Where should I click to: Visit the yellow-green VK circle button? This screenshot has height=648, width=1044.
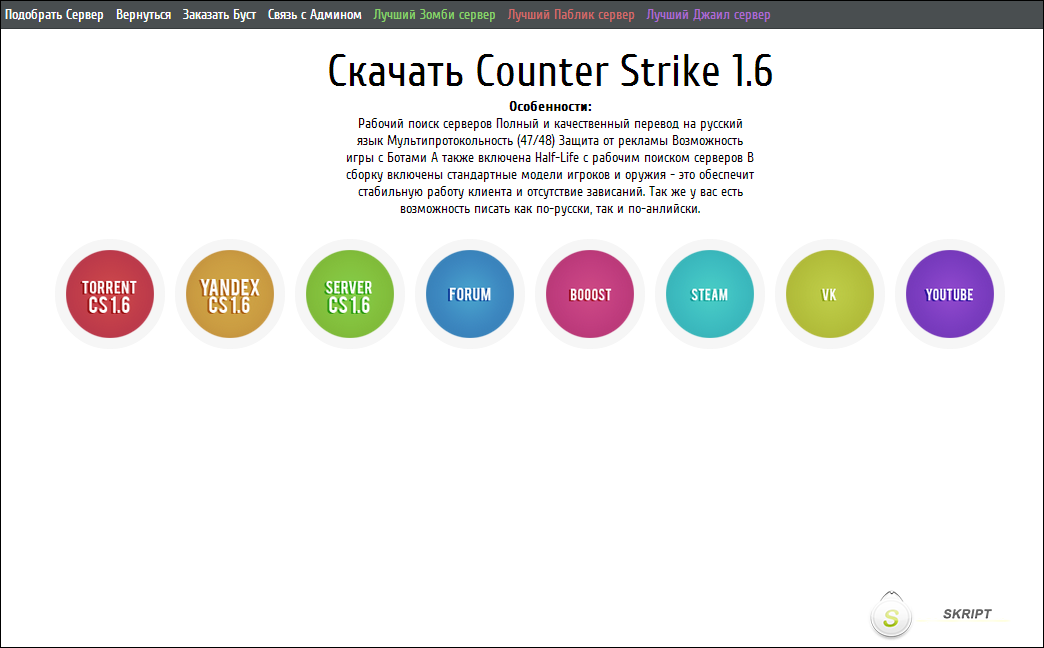point(830,294)
